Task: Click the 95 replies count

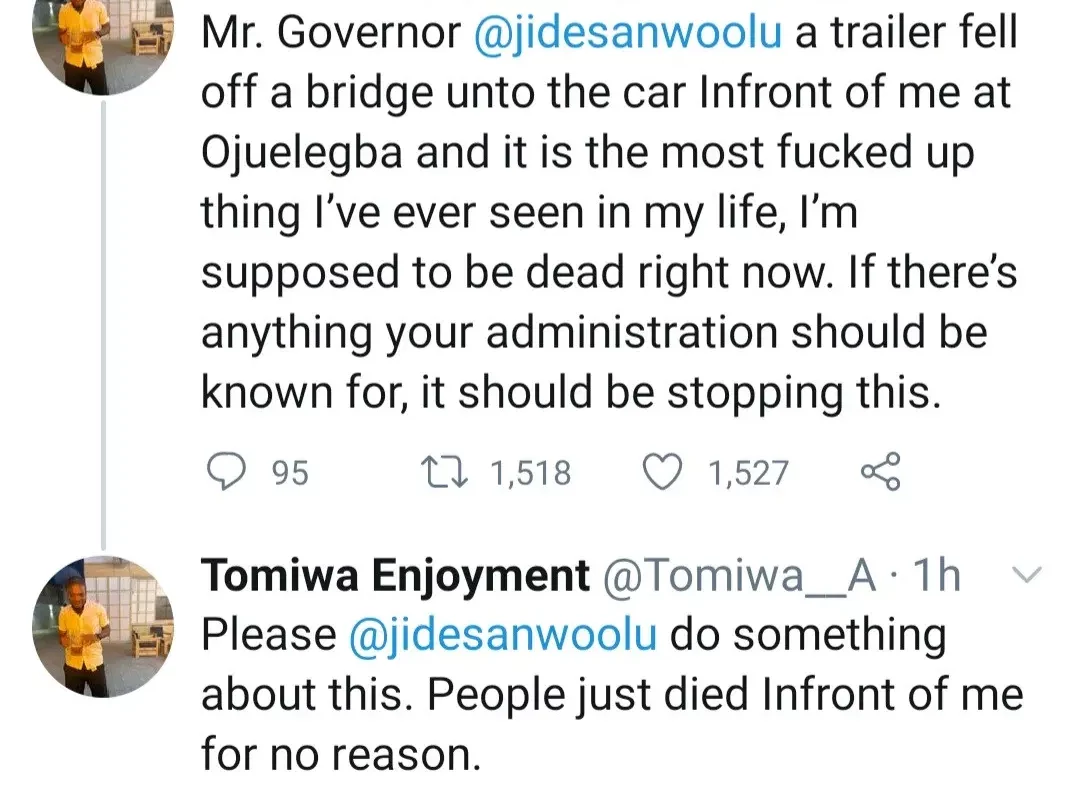Action: point(290,472)
